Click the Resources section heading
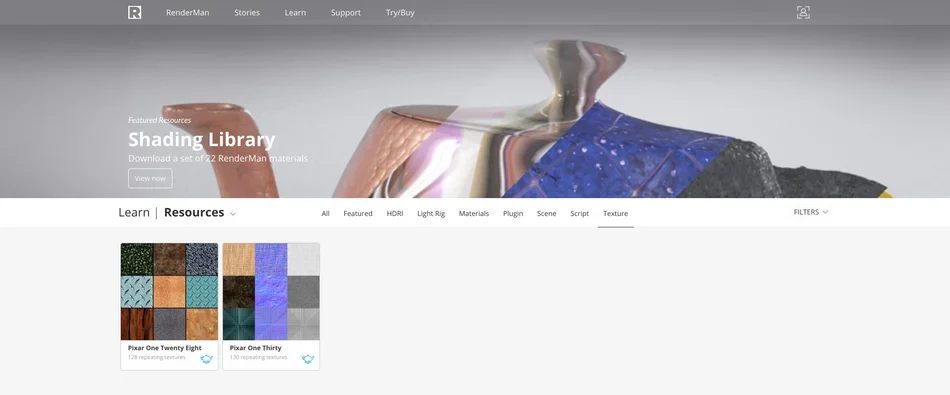The width and height of the screenshot is (950, 395). click(194, 213)
